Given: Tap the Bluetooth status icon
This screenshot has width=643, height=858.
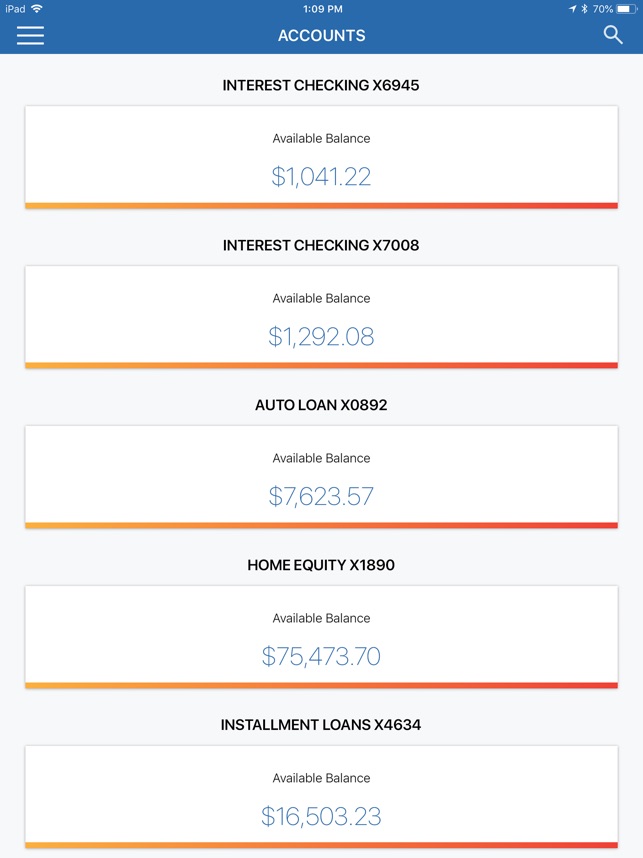Looking at the screenshot, I should point(585,9).
